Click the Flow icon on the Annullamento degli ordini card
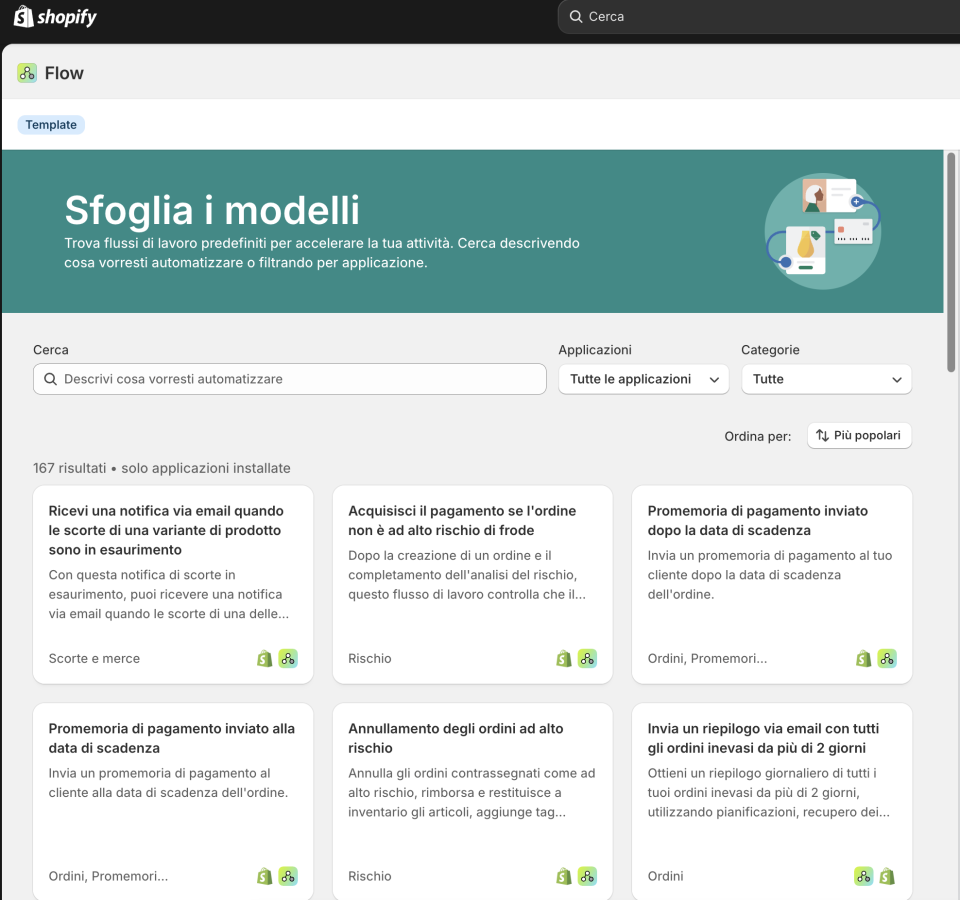This screenshot has height=900, width=960. [587, 876]
